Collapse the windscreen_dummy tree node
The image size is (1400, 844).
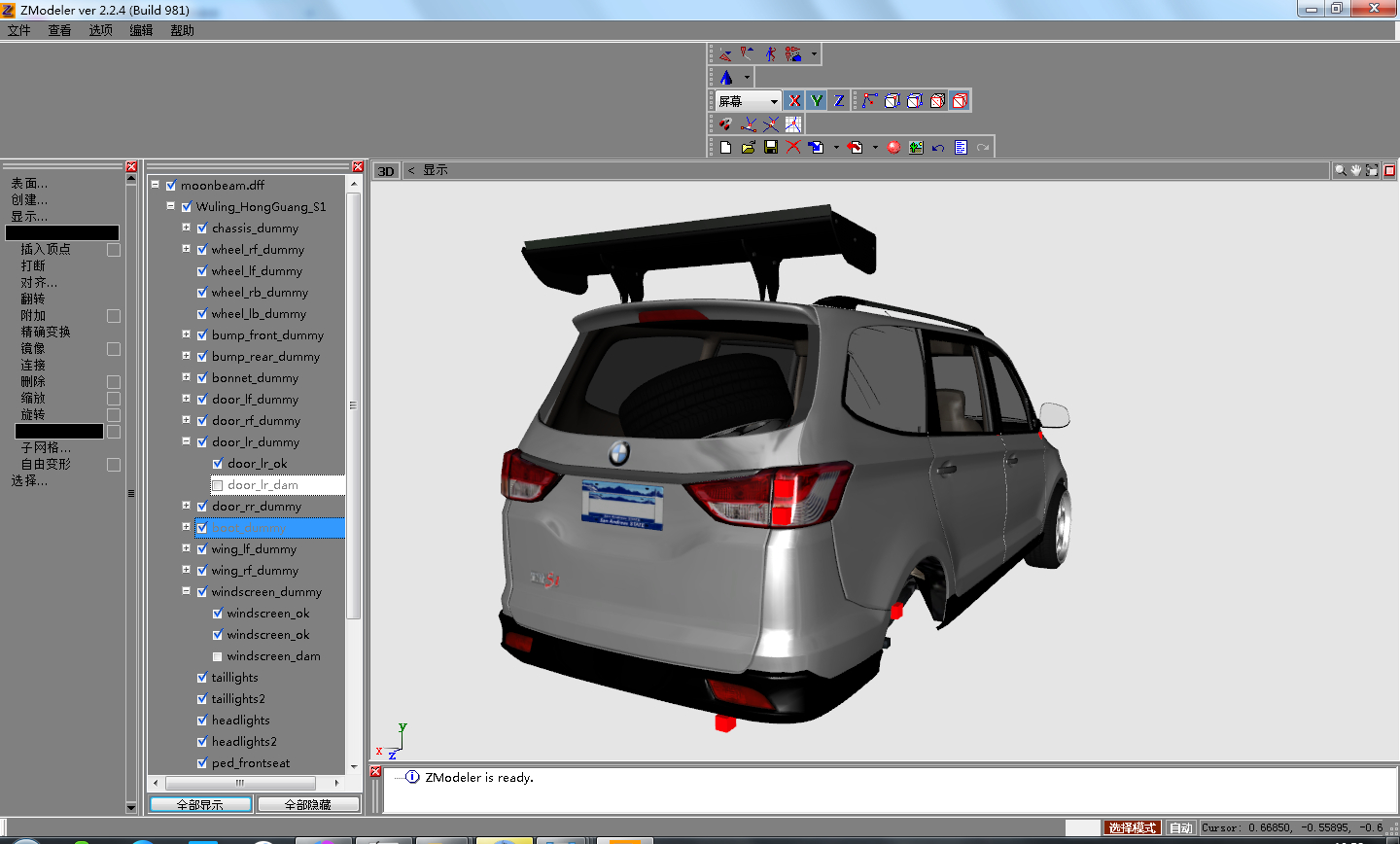187,591
